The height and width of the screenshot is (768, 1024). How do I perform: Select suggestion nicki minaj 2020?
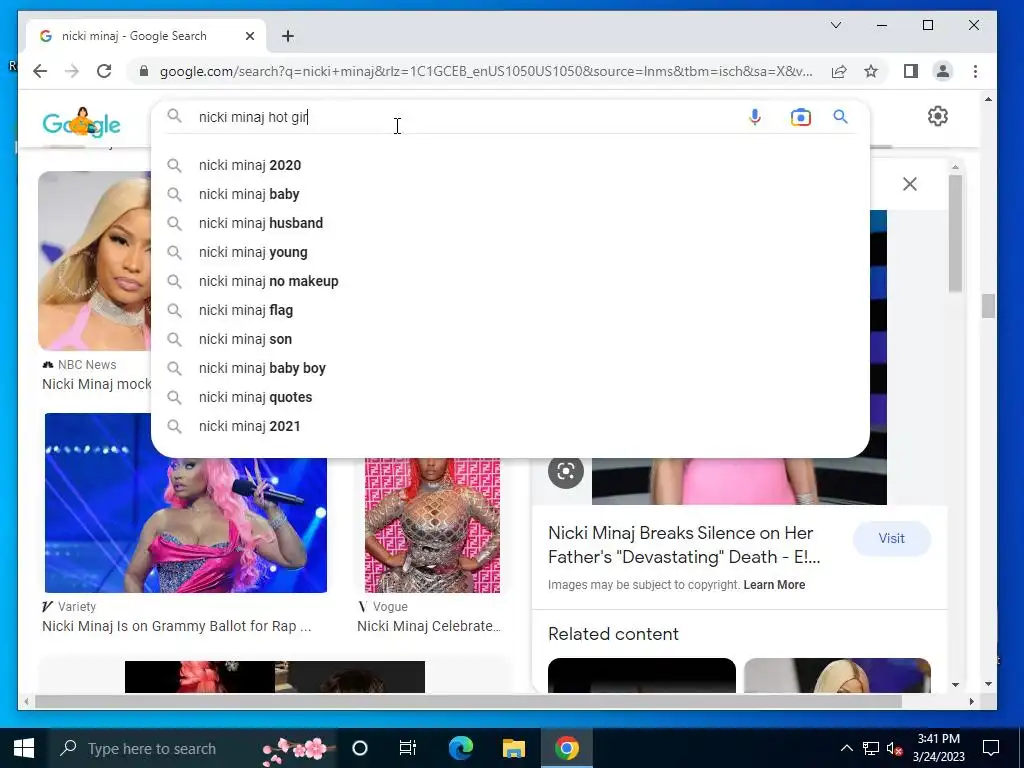[x=511, y=165]
